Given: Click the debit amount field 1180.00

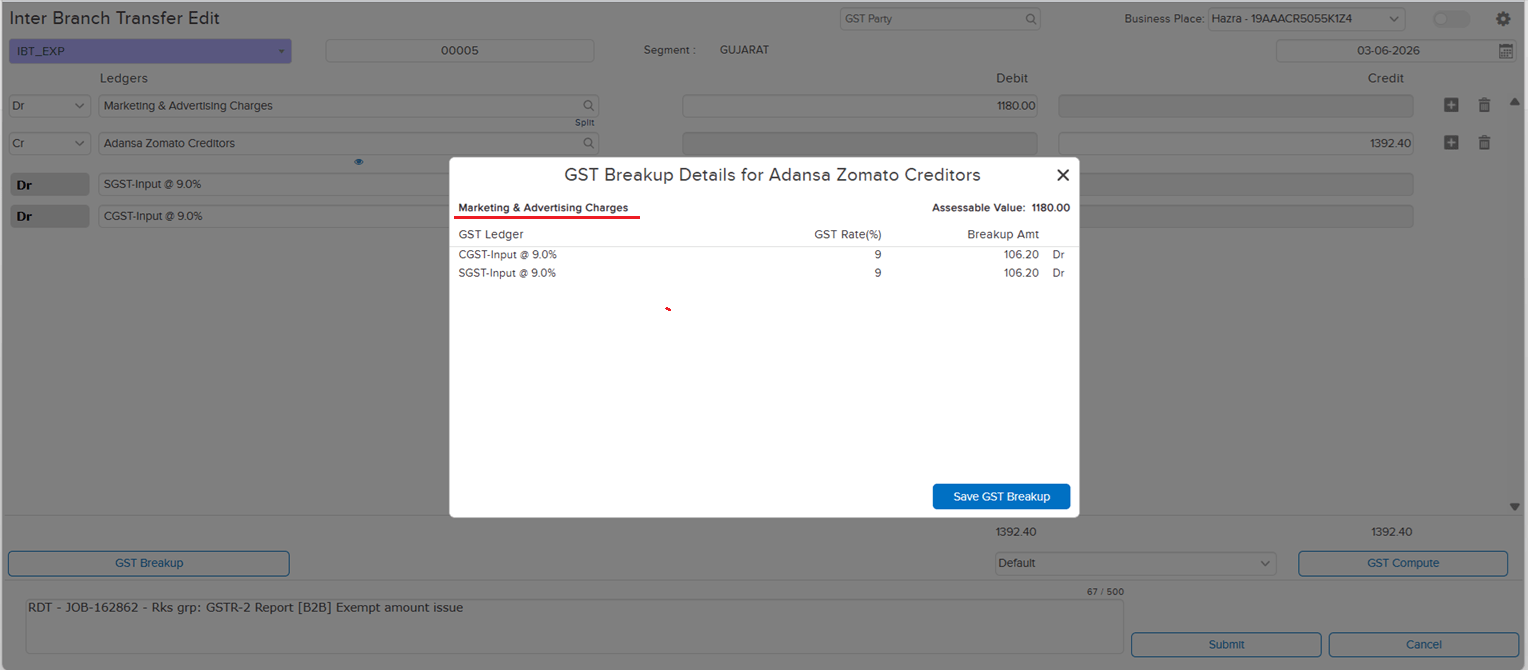Looking at the screenshot, I should pyautogui.click(x=860, y=105).
